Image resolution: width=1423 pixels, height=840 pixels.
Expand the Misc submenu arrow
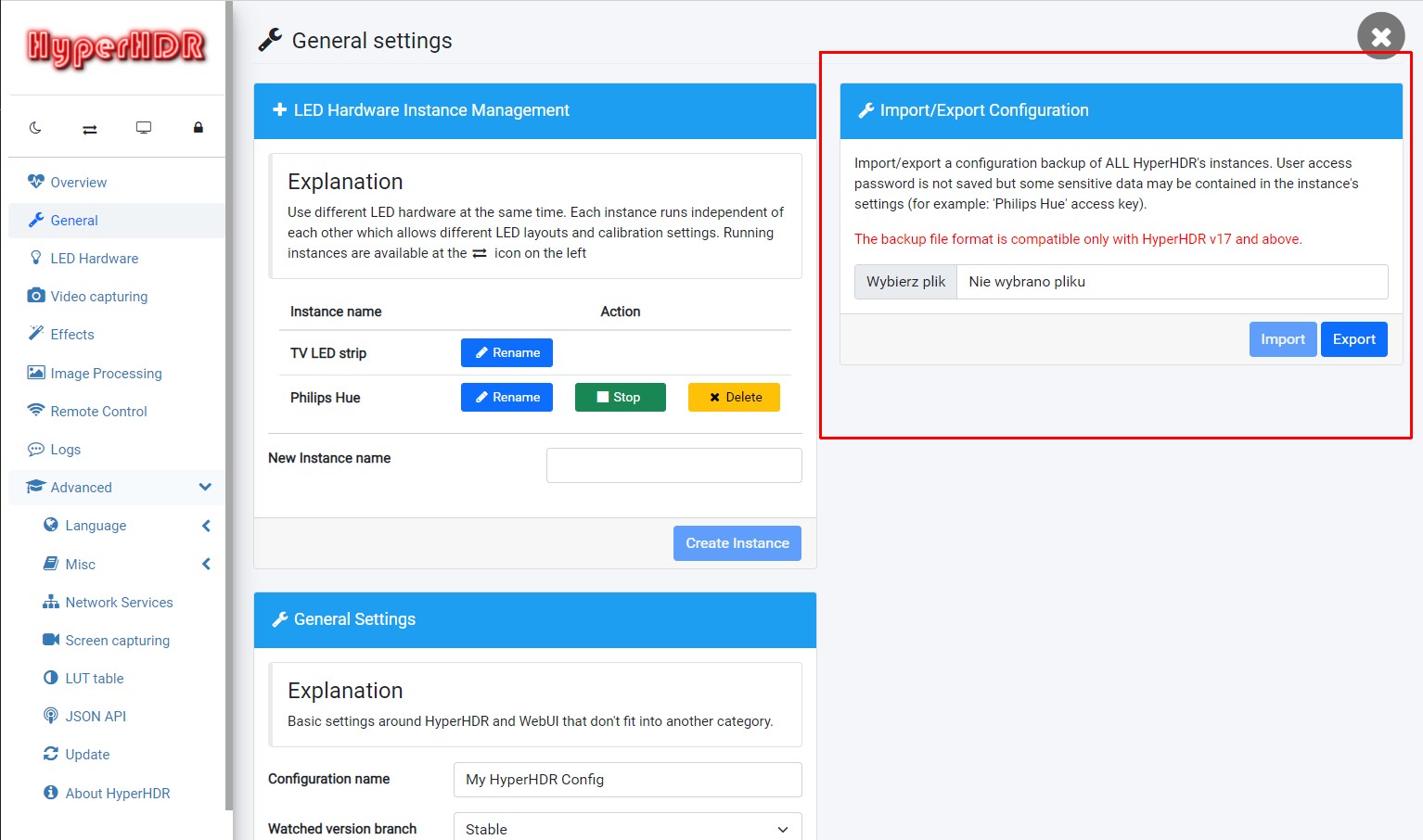206,564
